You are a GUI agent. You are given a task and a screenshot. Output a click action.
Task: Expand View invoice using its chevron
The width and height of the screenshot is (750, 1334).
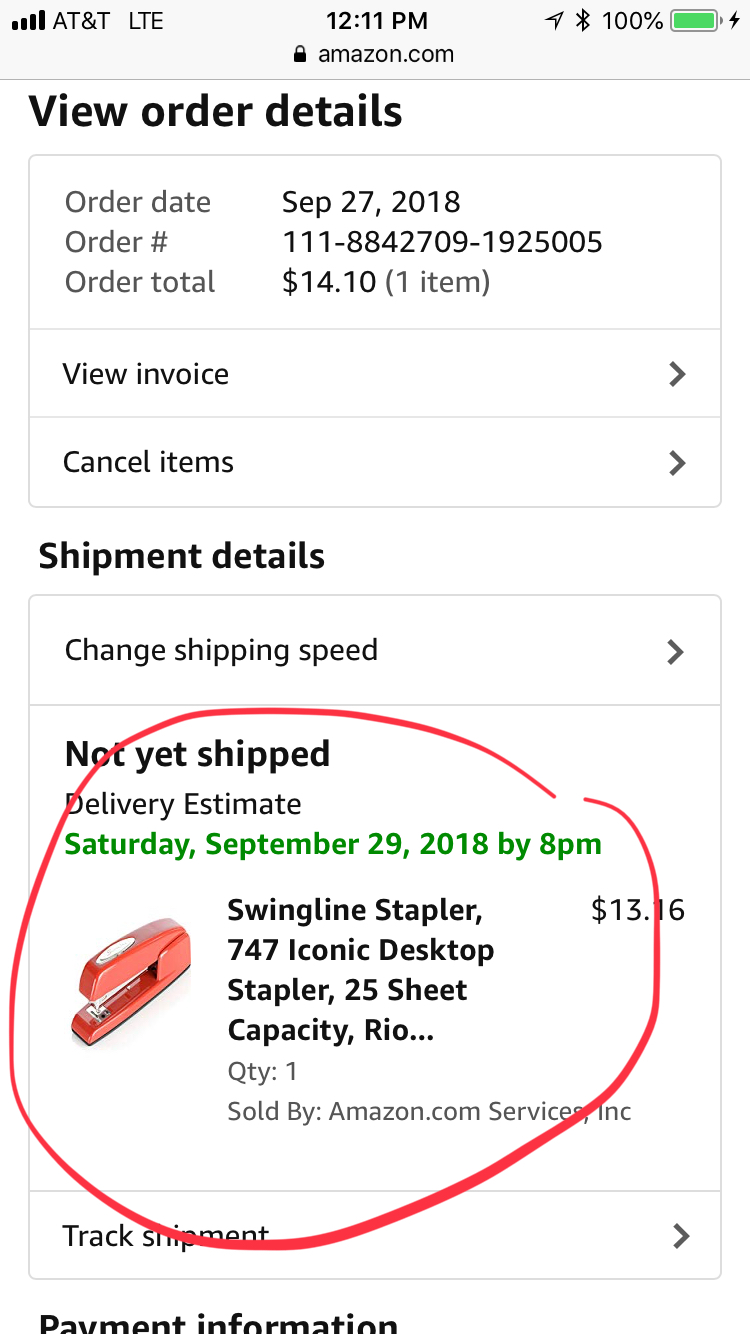pos(677,374)
